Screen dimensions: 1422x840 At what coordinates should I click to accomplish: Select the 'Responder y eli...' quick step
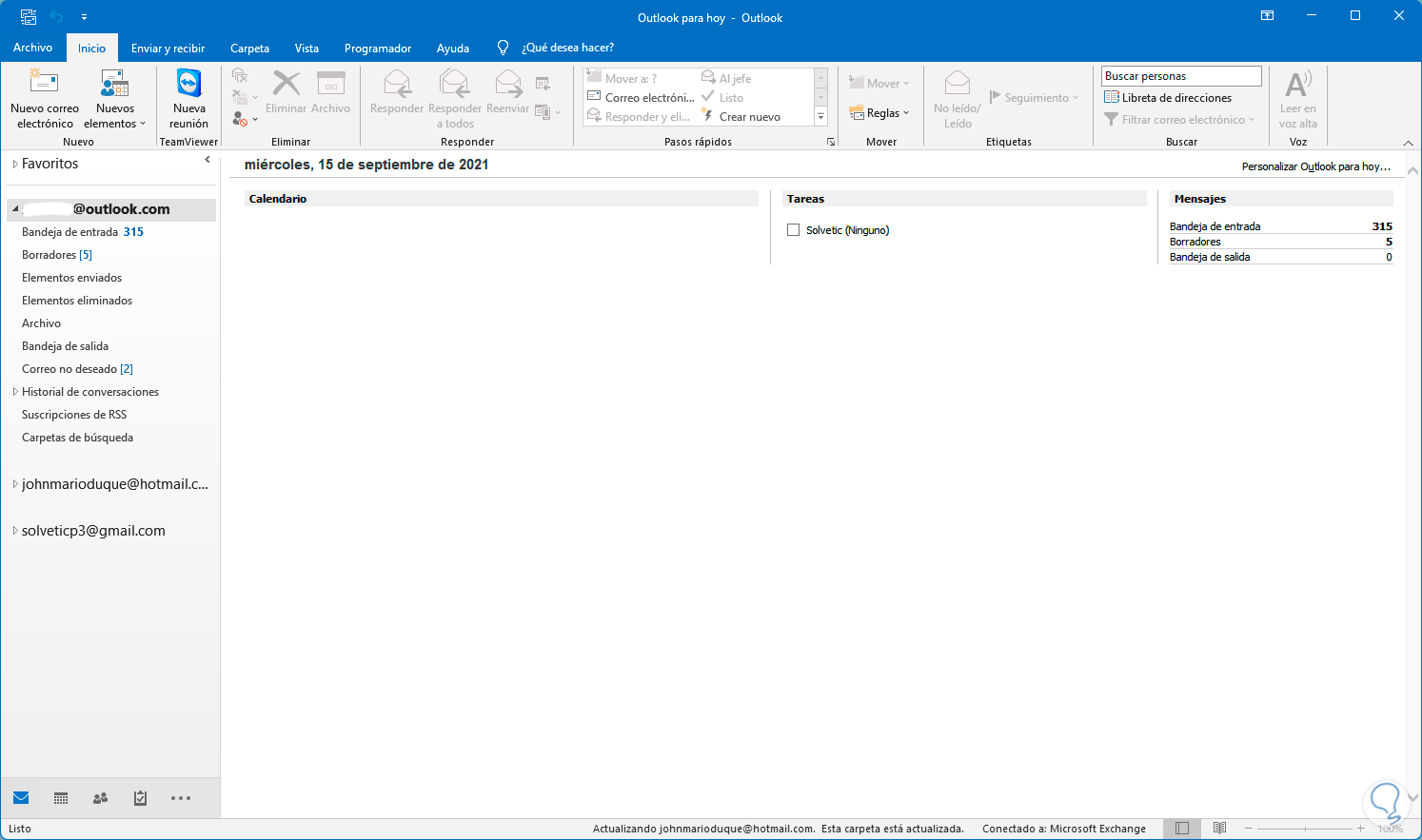coord(639,117)
